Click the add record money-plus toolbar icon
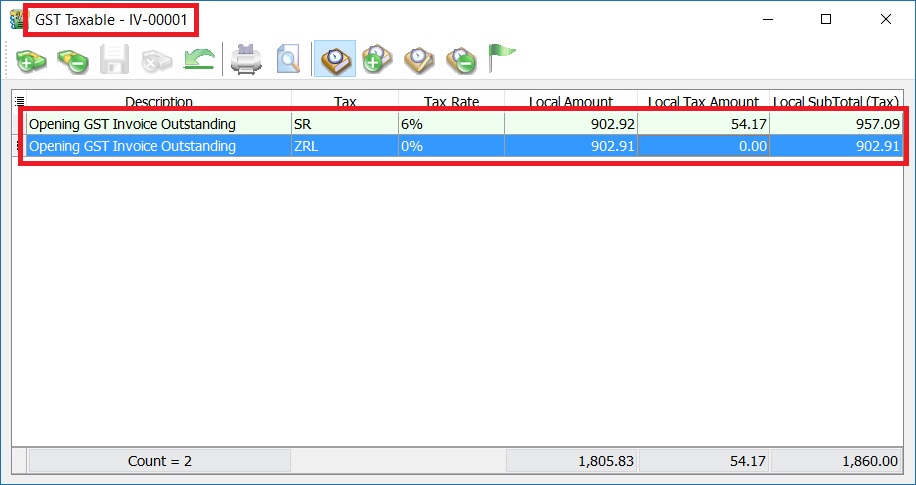916x485 pixels. click(x=31, y=60)
